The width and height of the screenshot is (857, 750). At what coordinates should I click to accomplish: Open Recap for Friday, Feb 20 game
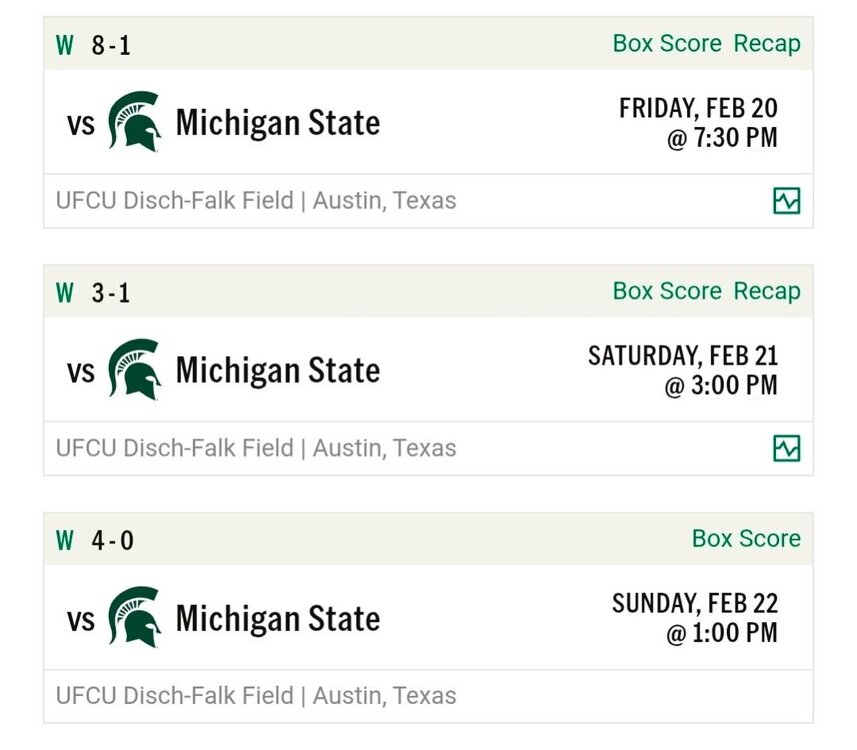767,44
